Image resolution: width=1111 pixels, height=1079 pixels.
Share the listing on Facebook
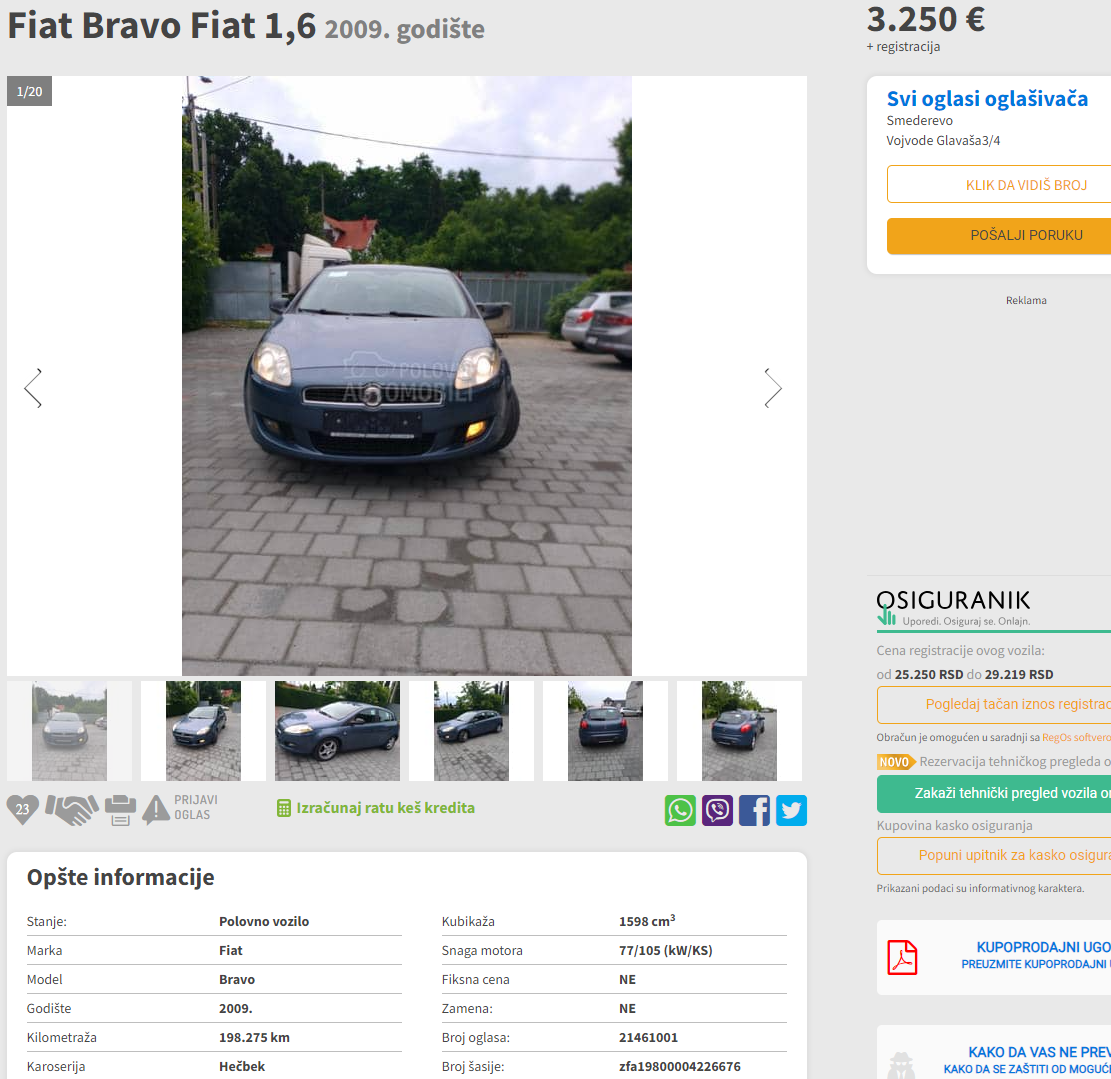tap(754, 810)
